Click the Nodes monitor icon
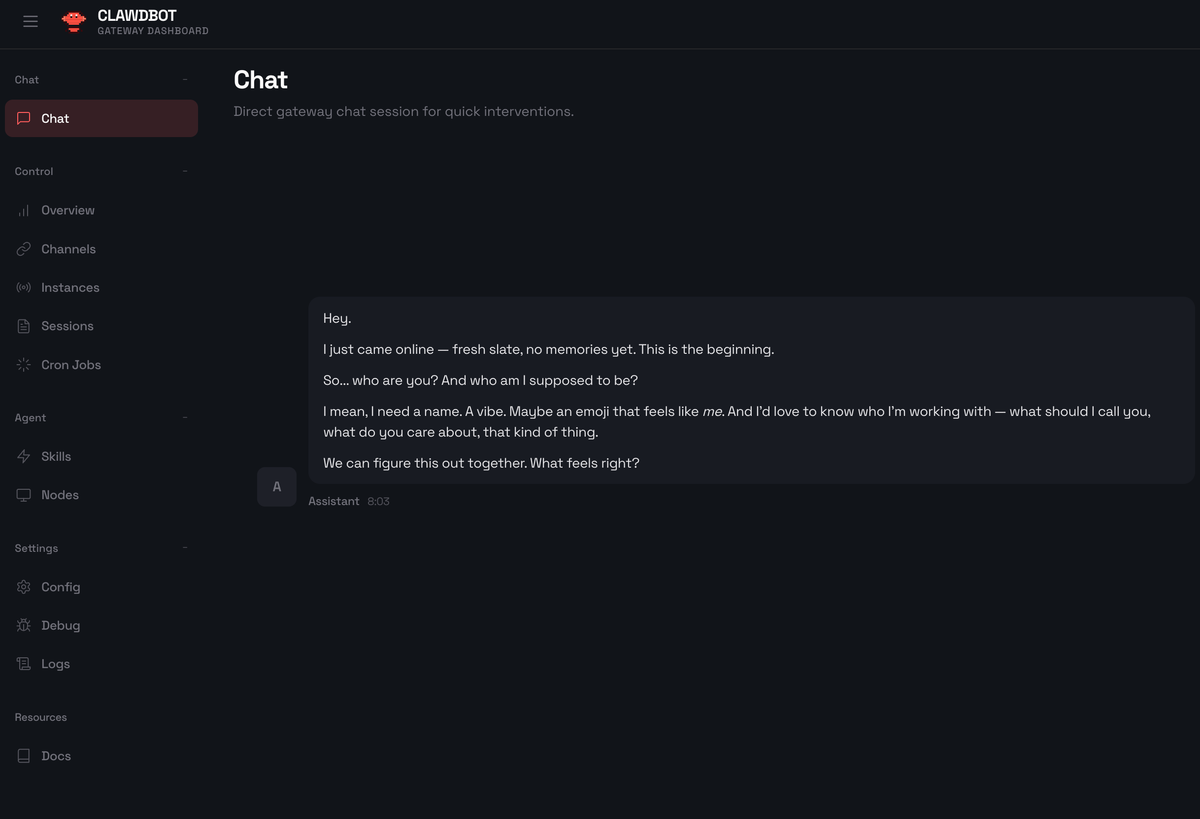This screenshot has width=1200, height=819. [x=22, y=494]
